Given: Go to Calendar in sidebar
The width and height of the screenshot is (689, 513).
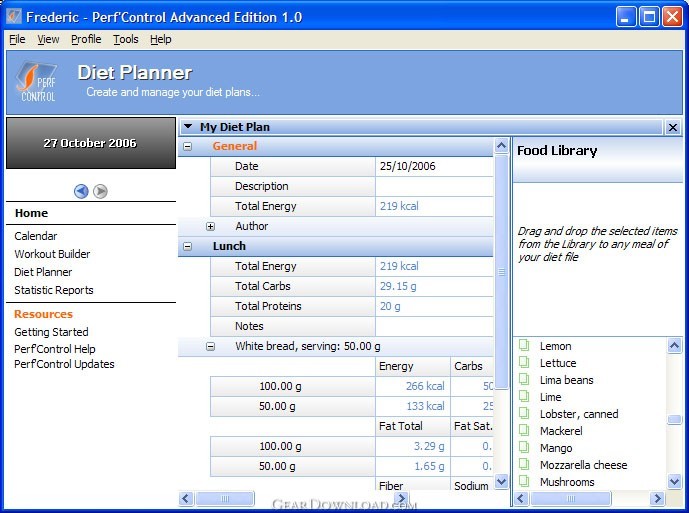Looking at the screenshot, I should point(36,236).
